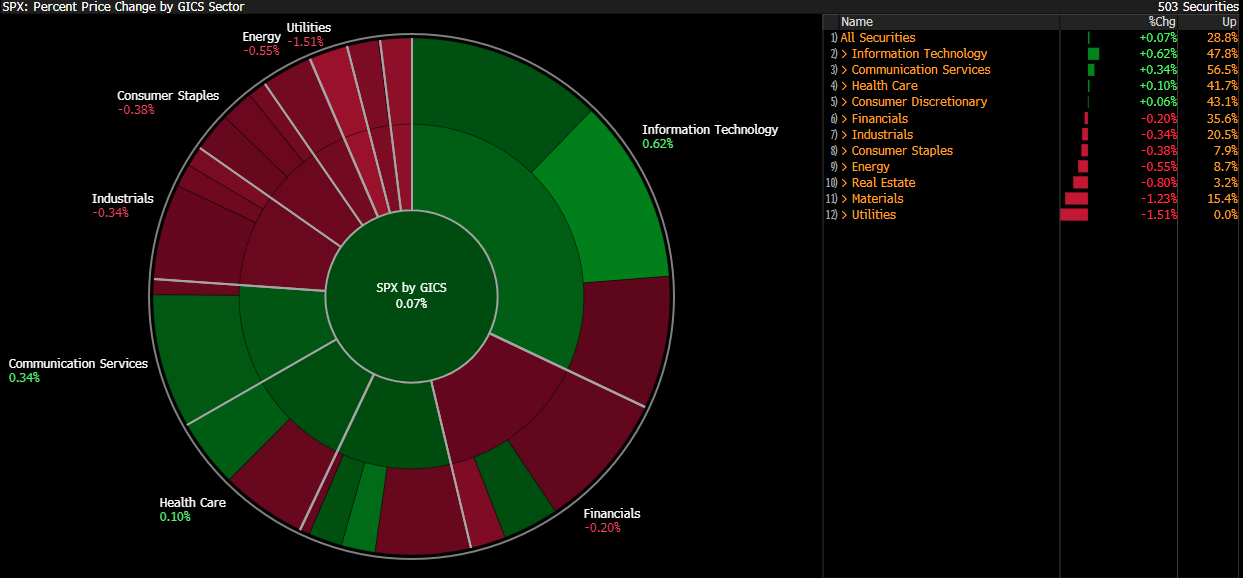The width and height of the screenshot is (1243, 578).
Task: Click the -1.51% value in the %Chg column
Action: pos(1159,215)
